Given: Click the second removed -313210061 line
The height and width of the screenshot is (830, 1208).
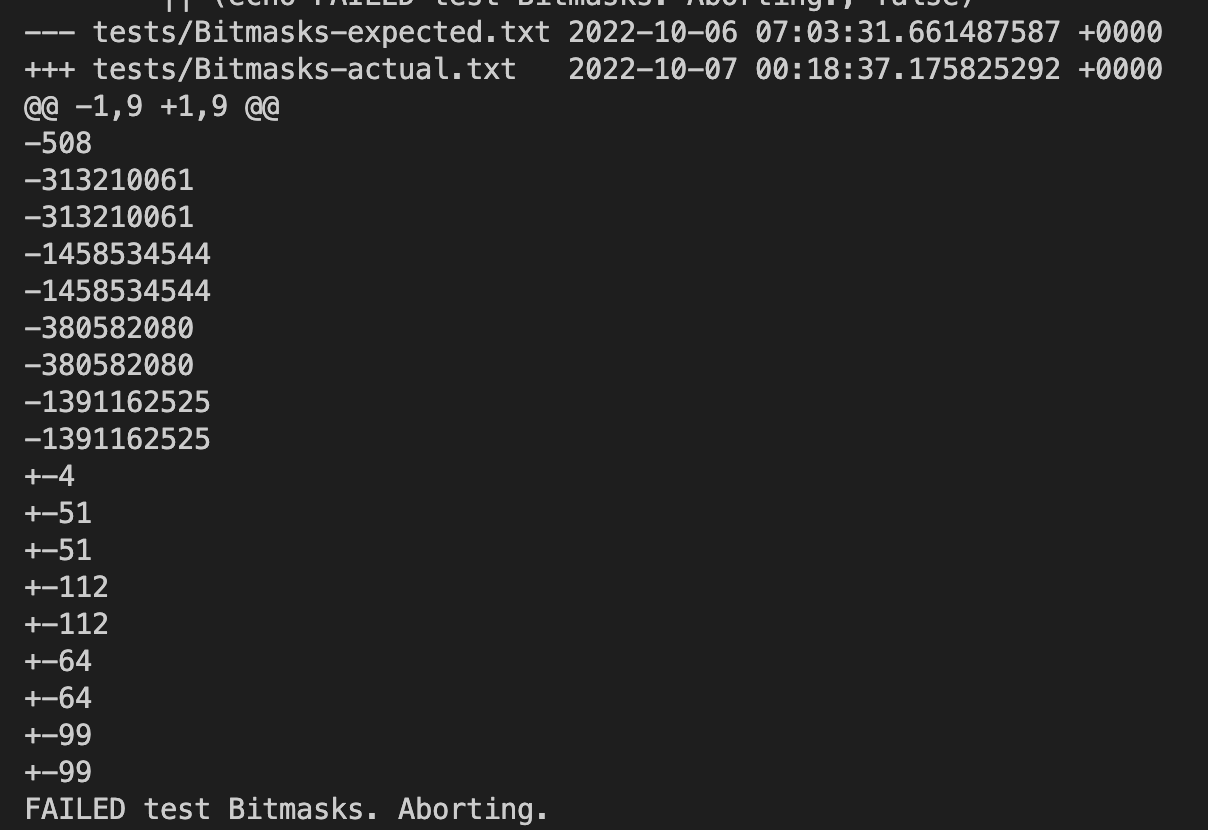Looking at the screenshot, I should tap(109, 217).
